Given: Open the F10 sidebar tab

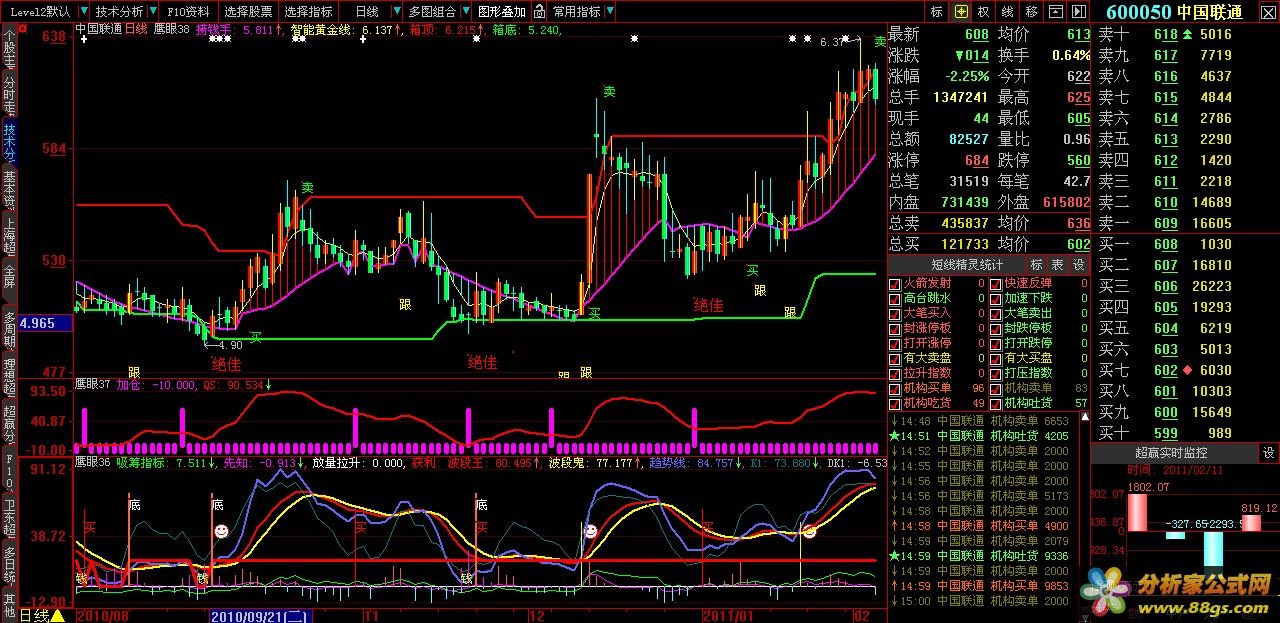Looking at the screenshot, I should pos(9,473).
